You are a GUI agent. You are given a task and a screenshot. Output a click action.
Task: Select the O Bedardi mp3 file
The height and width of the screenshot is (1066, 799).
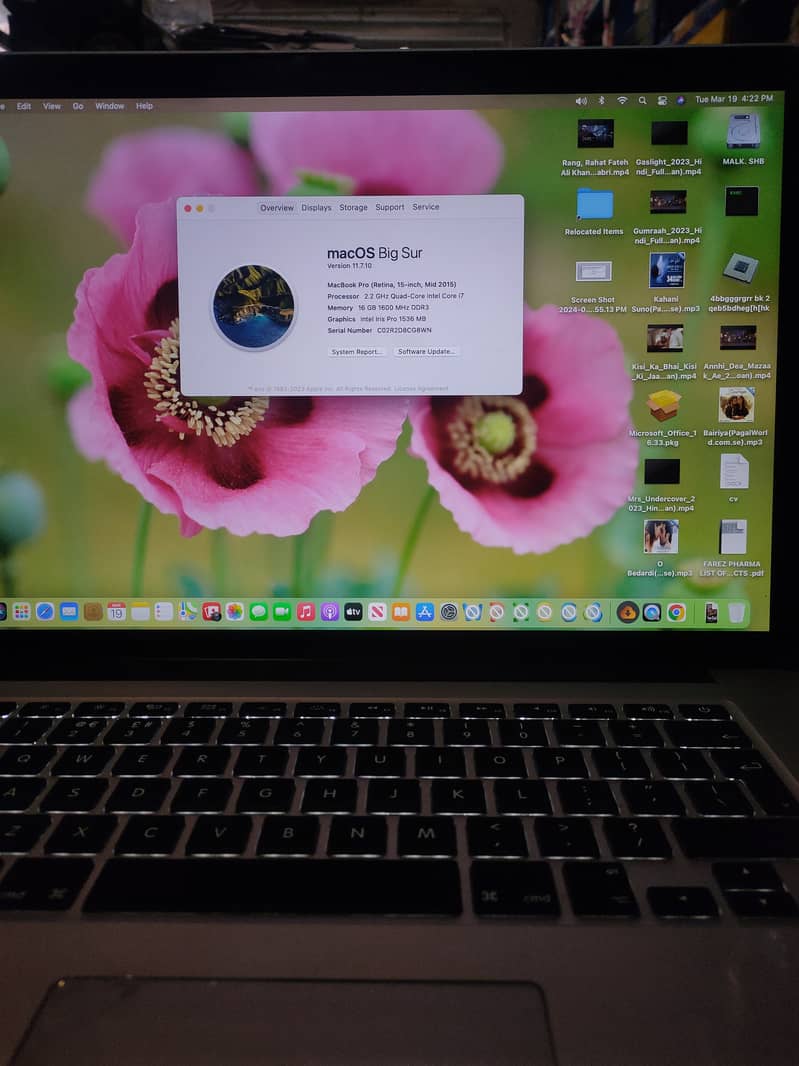[660, 537]
